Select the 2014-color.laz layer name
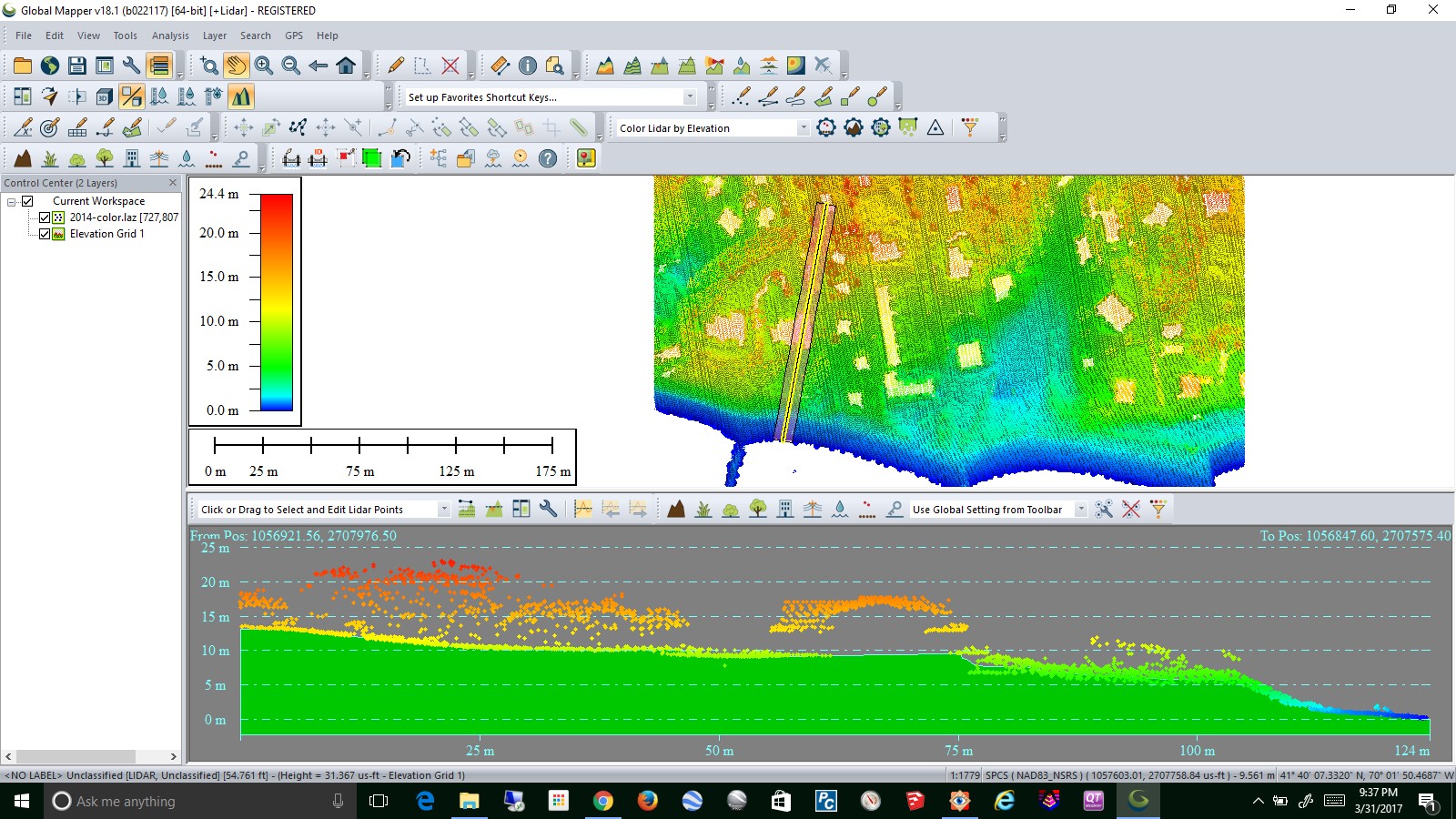Screen dimensions: 1456x819 click(x=124, y=217)
